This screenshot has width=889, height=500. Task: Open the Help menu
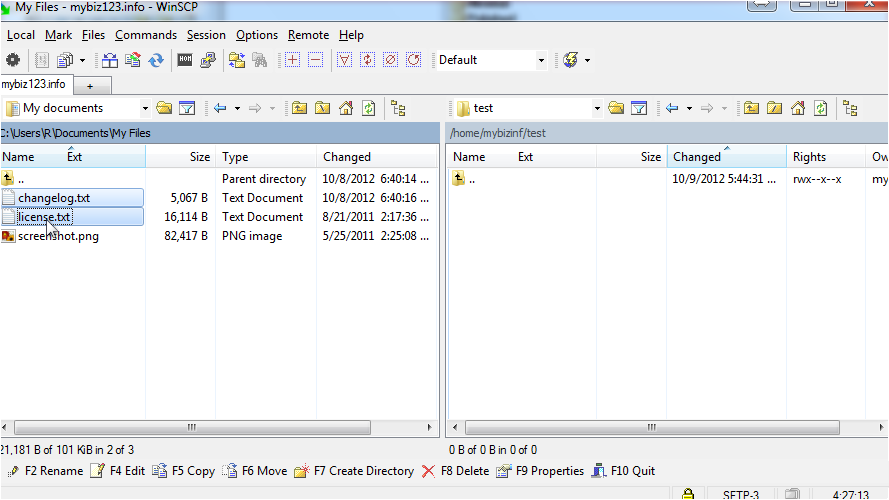(351, 35)
